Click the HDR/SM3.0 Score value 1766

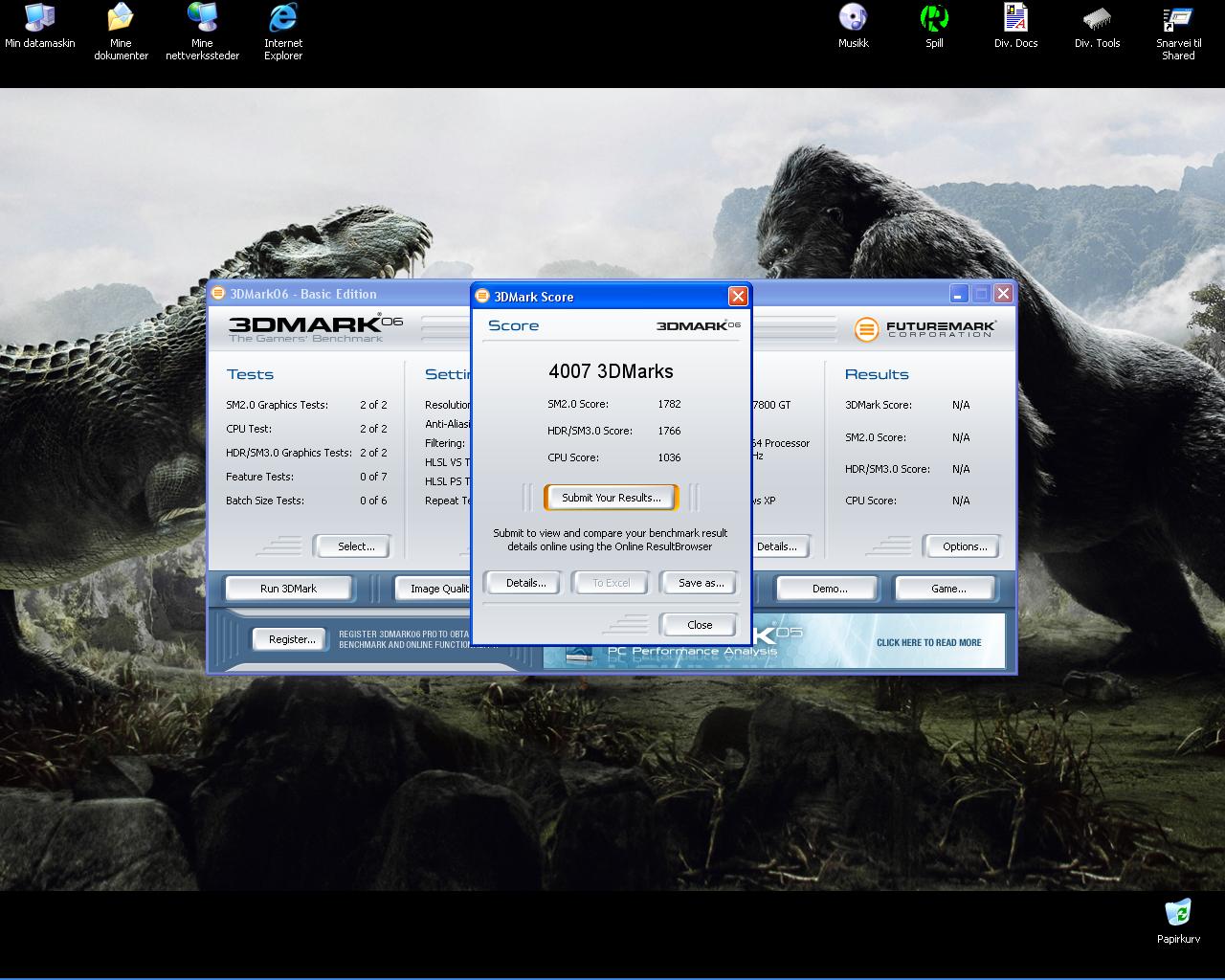pyautogui.click(x=669, y=431)
